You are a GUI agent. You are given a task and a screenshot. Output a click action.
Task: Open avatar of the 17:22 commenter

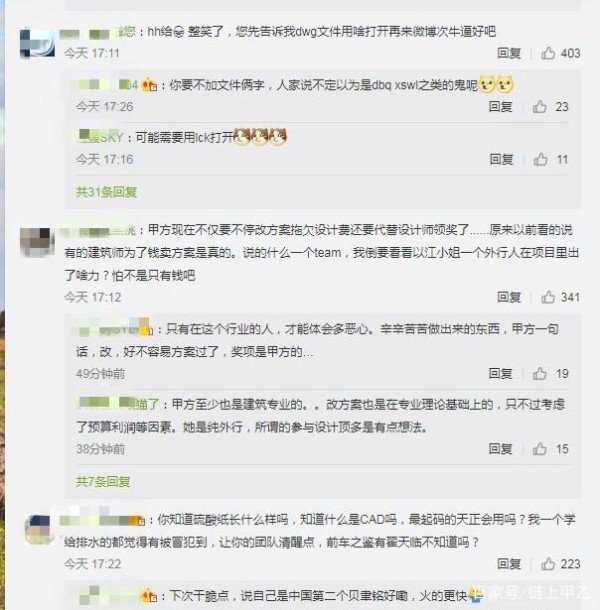[x=38, y=529]
